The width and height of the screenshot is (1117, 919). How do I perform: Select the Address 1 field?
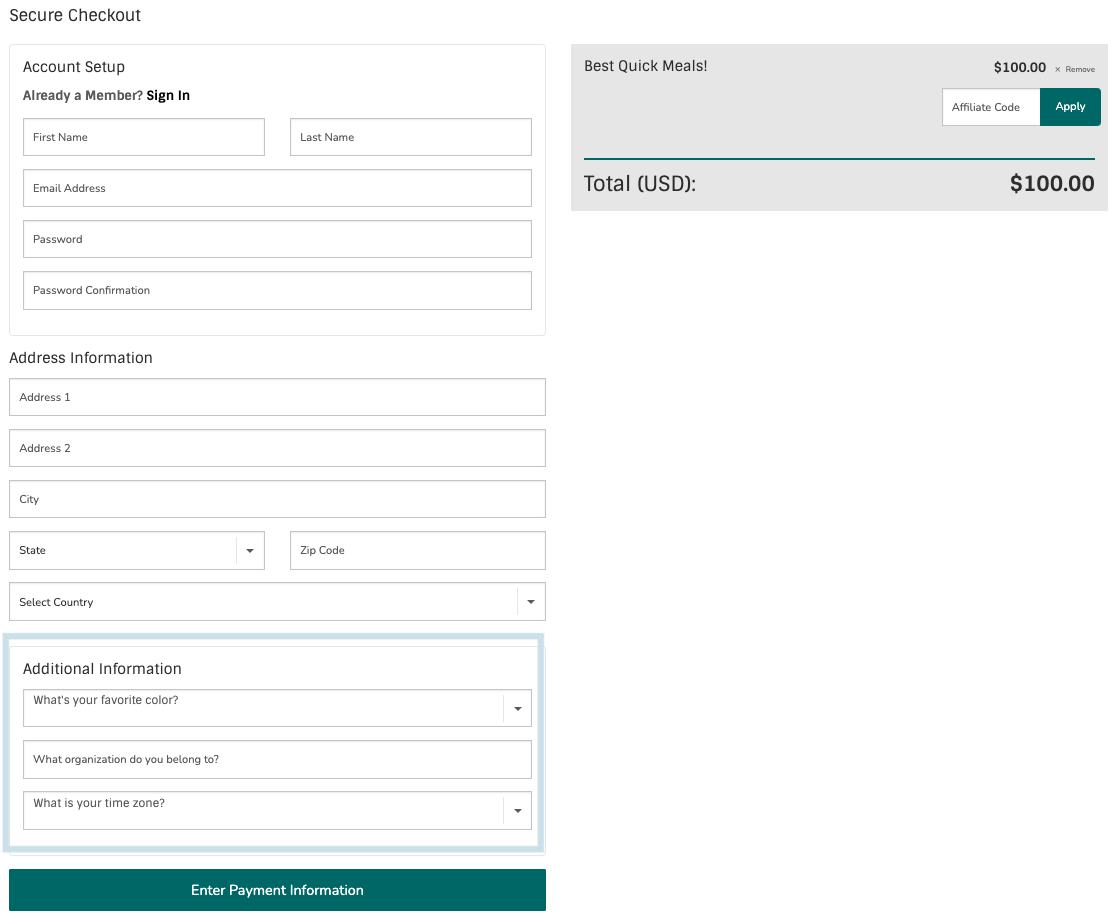pyautogui.click(x=277, y=397)
